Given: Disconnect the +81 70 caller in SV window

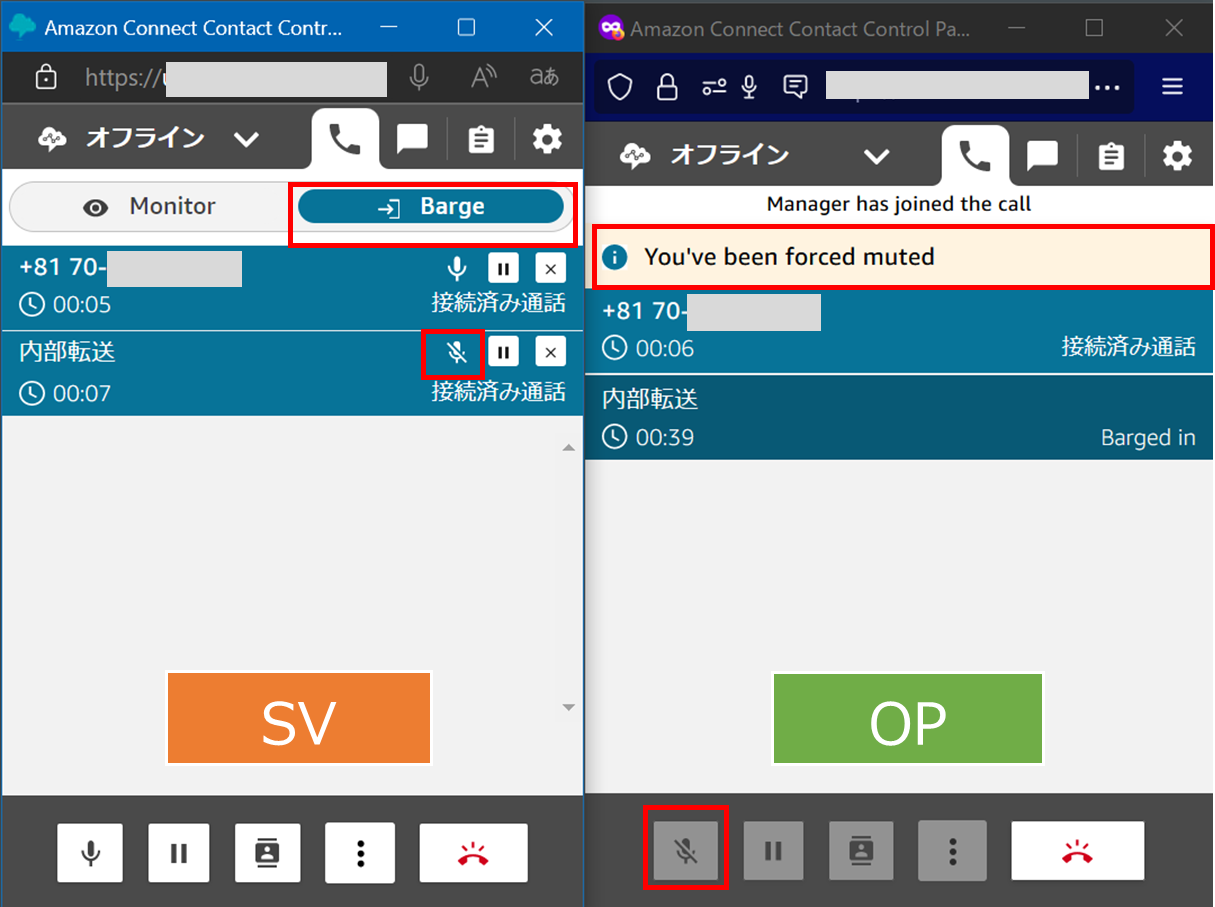Looking at the screenshot, I should coord(550,268).
